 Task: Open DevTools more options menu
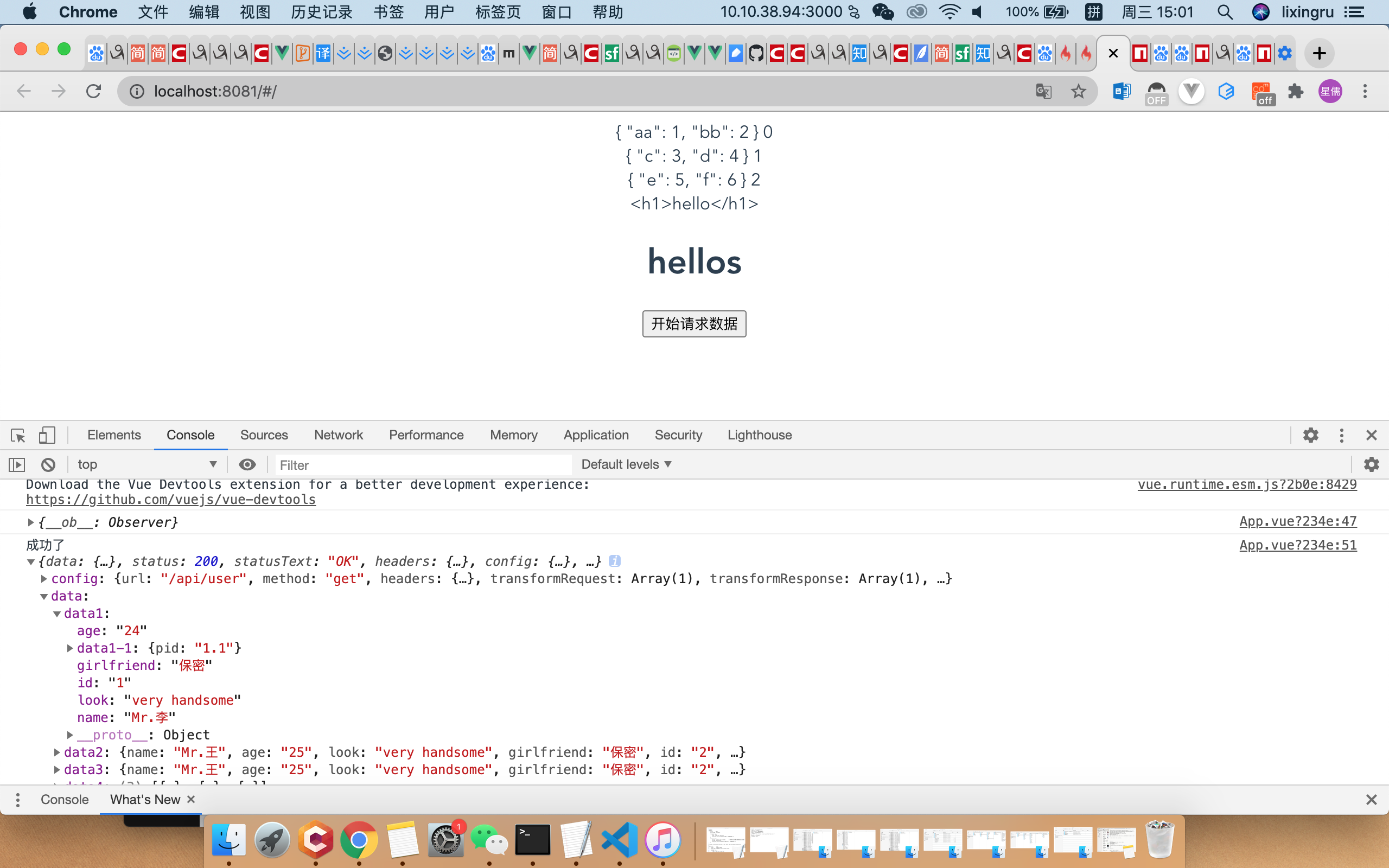coord(1341,435)
